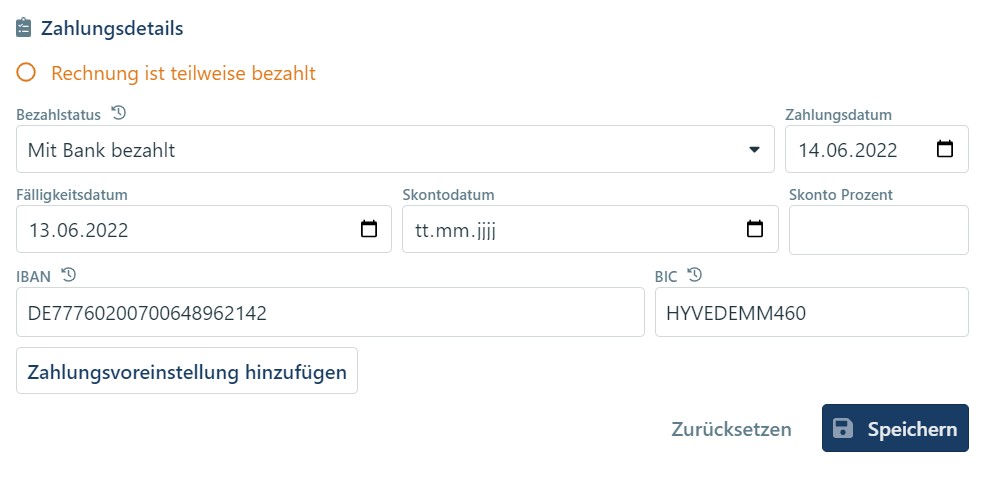Select the Fälligkeitsdatum date text 13.06.2022
Viewport: 985px width, 481px height.
tap(78, 230)
